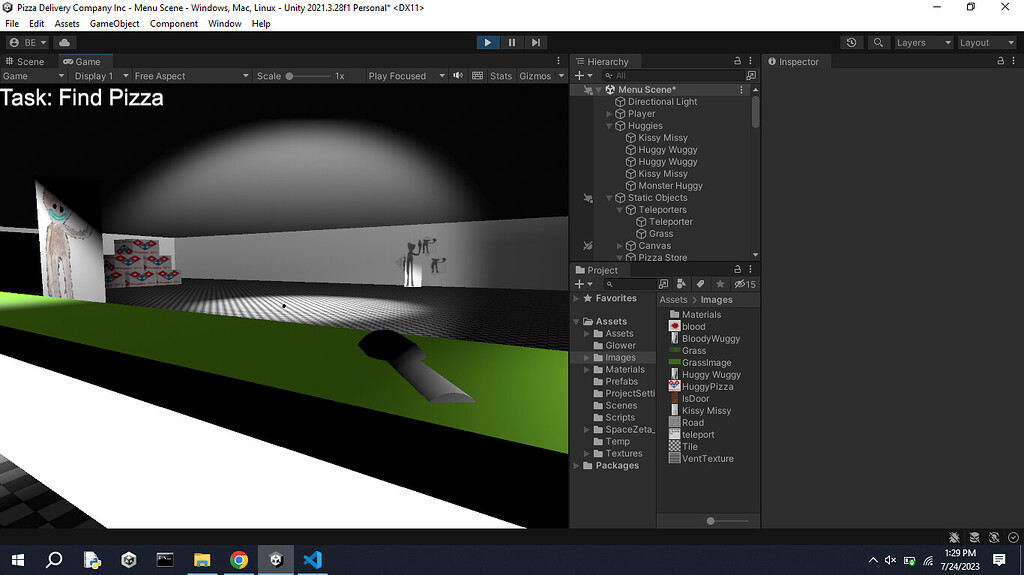The height and width of the screenshot is (575, 1024).
Task: Open the Play Focused dropdown
Action: tap(406, 76)
